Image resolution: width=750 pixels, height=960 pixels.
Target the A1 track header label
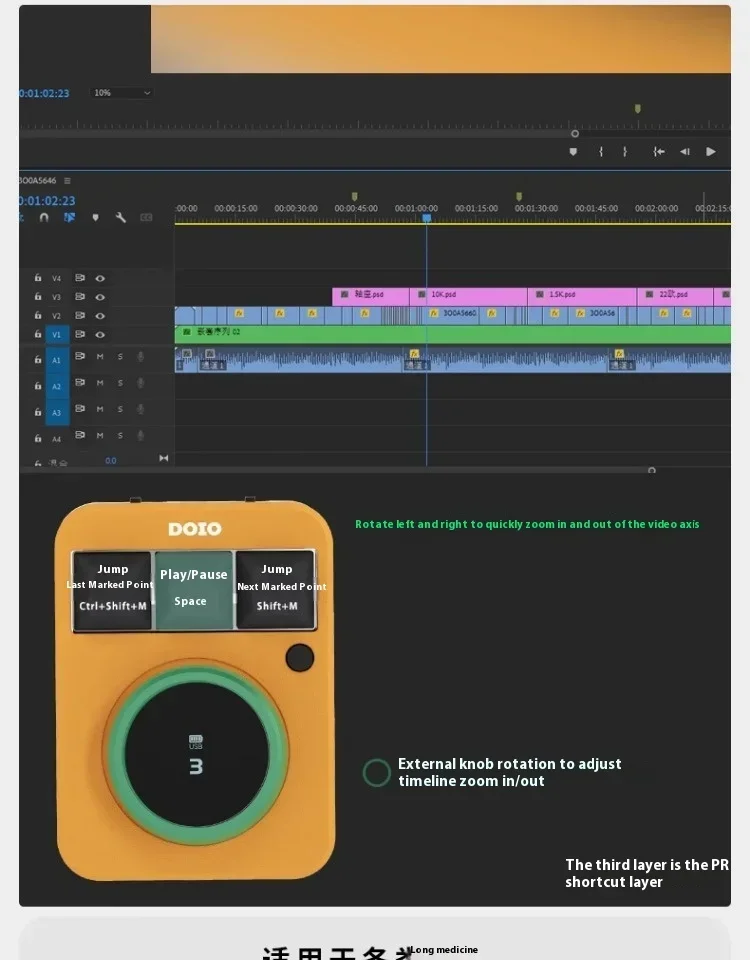[56, 360]
